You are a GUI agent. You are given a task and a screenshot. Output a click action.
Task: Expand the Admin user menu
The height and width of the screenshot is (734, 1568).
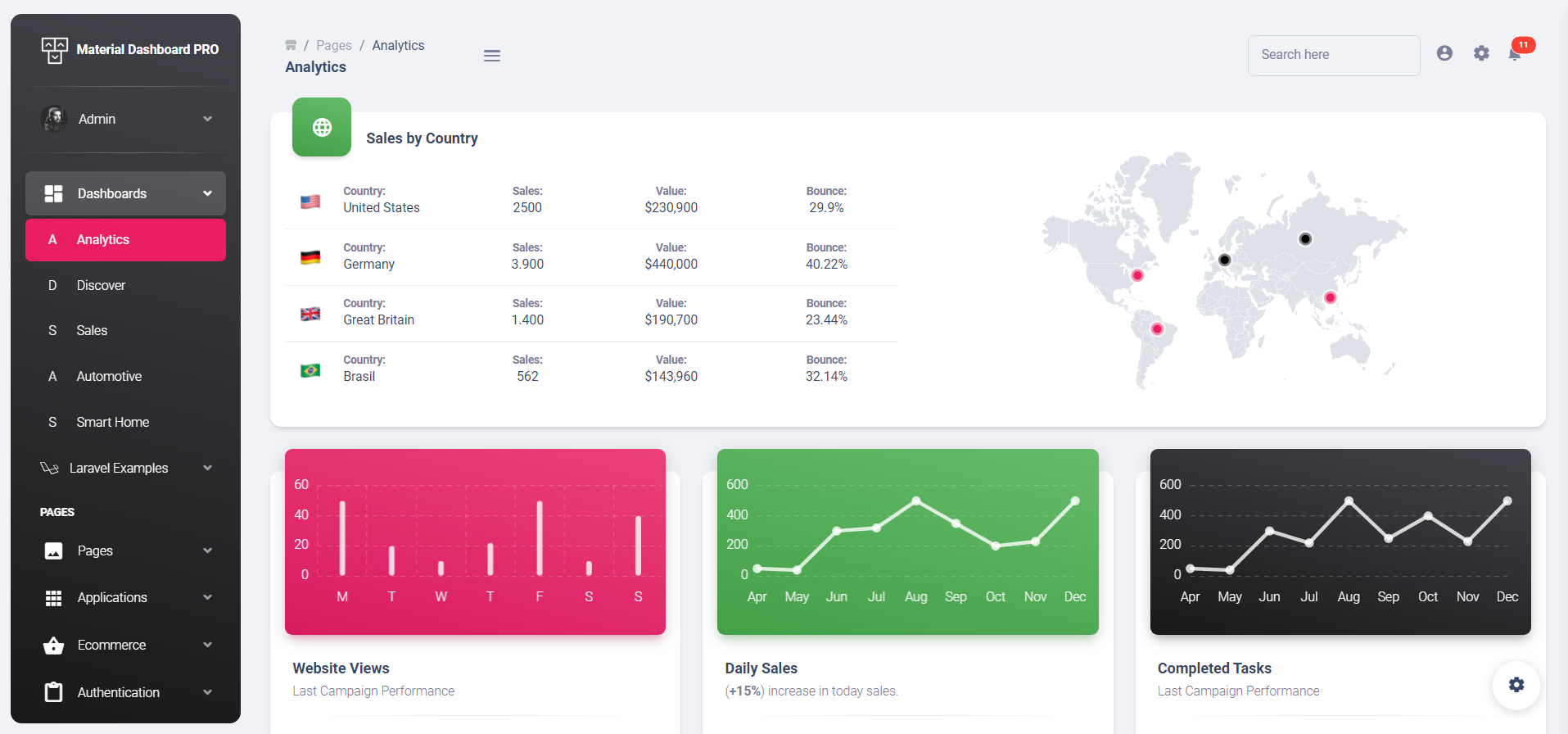point(125,119)
